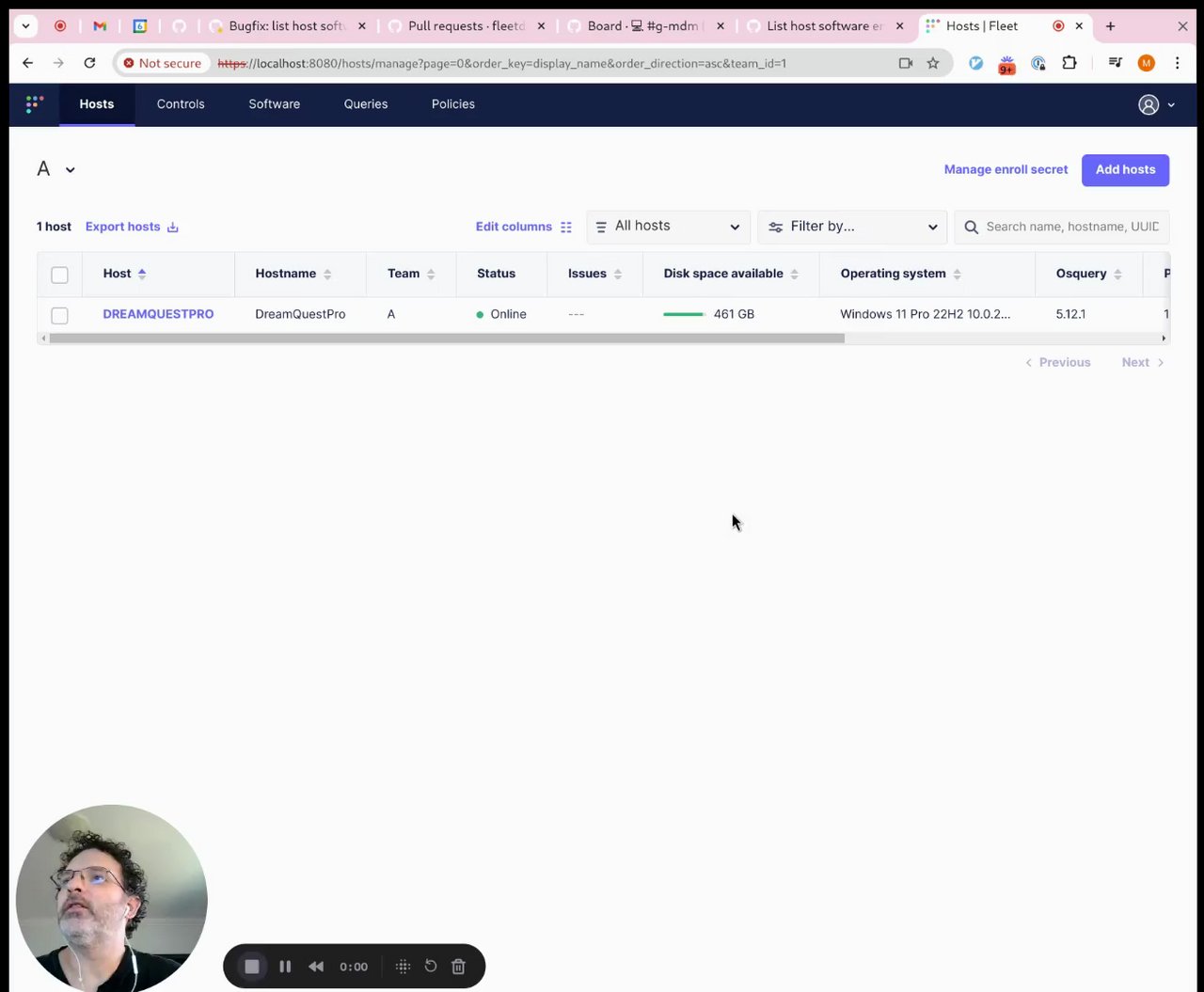Toggle the select-all hosts checkbox
This screenshot has width=1204, height=992.
[x=59, y=275]
